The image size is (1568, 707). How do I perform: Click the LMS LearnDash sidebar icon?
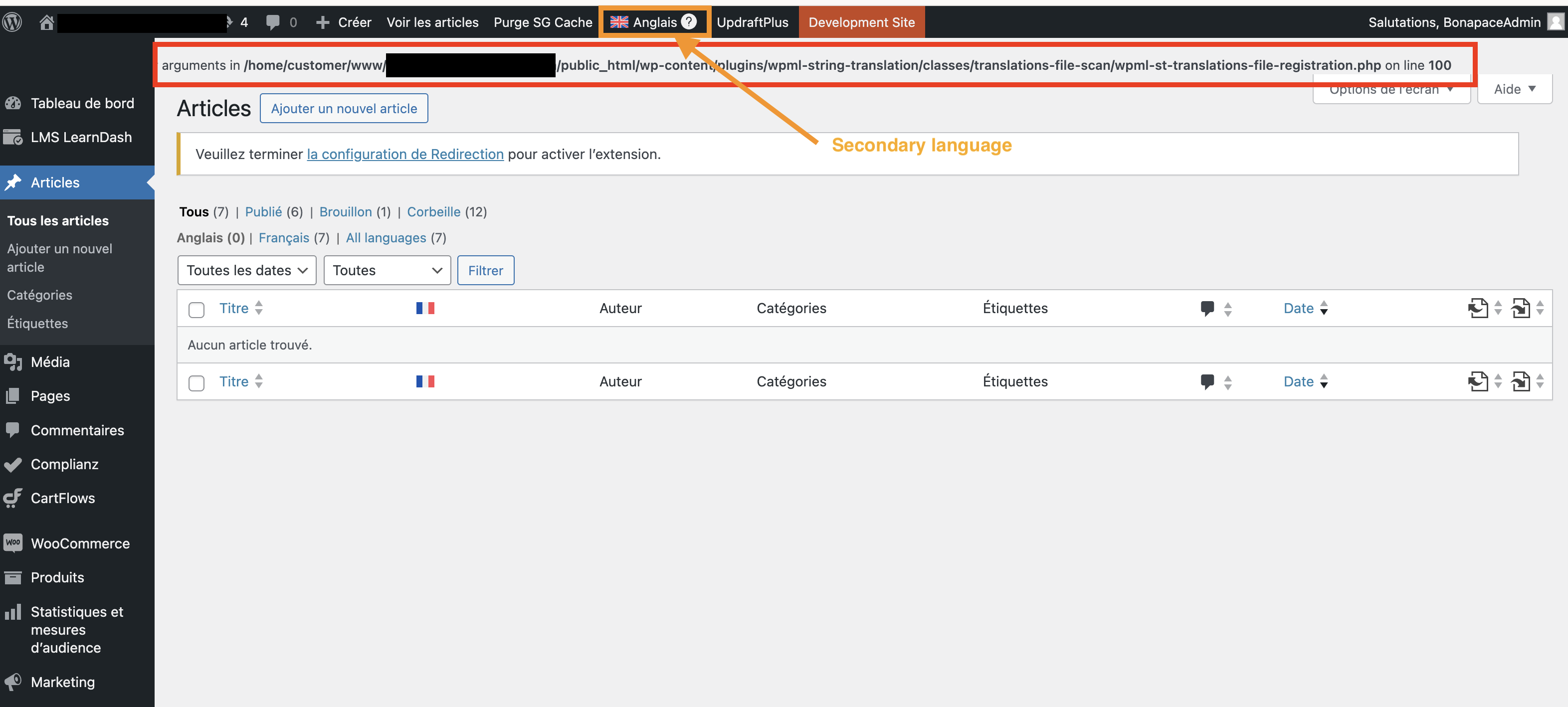pyautogui.click(x=13, y=138)
